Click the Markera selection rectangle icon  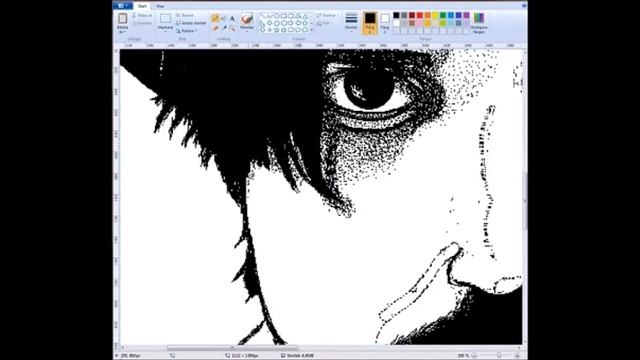(165, 18)
